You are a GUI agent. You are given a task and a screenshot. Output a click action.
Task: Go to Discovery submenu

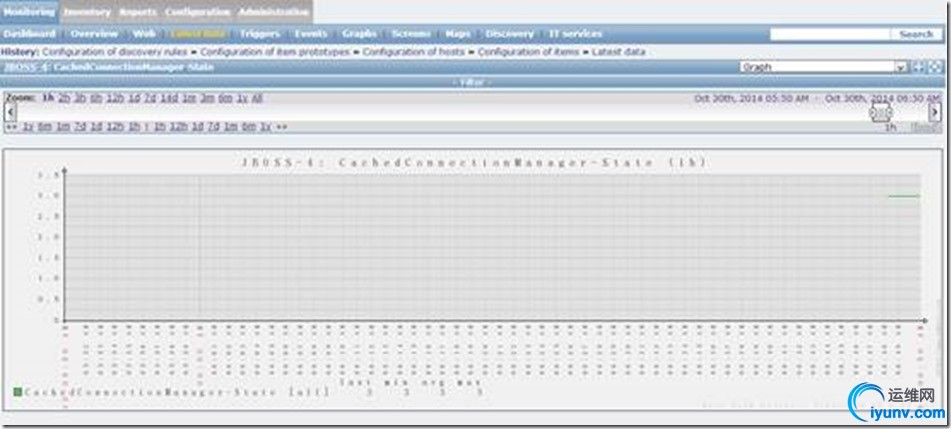pyautogui.click(x=509, y=34)
